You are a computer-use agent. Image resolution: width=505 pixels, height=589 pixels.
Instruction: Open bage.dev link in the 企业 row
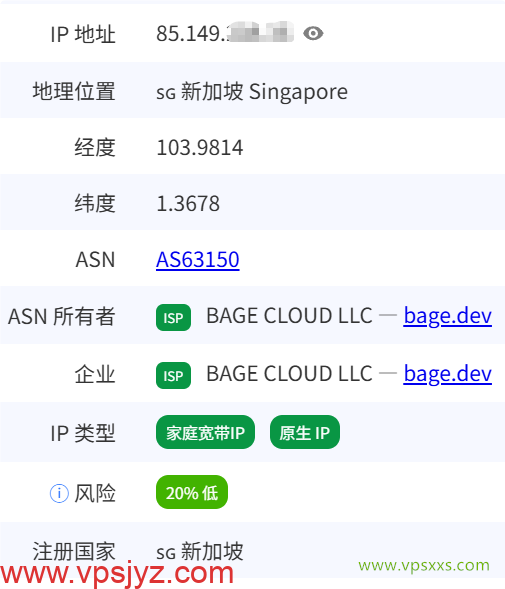tap(448, 374)
